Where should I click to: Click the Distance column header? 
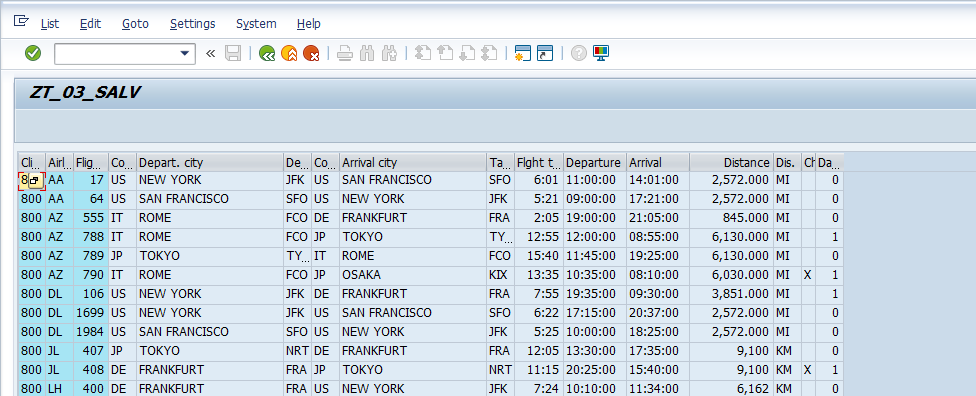[731, 163]
